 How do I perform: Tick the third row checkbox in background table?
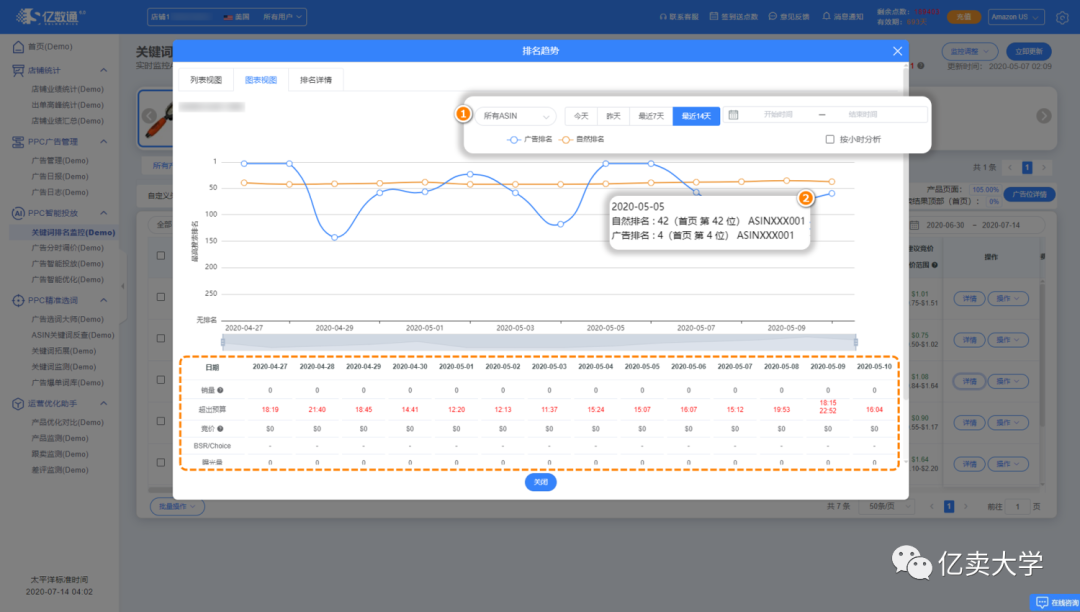tap(160, 380)
